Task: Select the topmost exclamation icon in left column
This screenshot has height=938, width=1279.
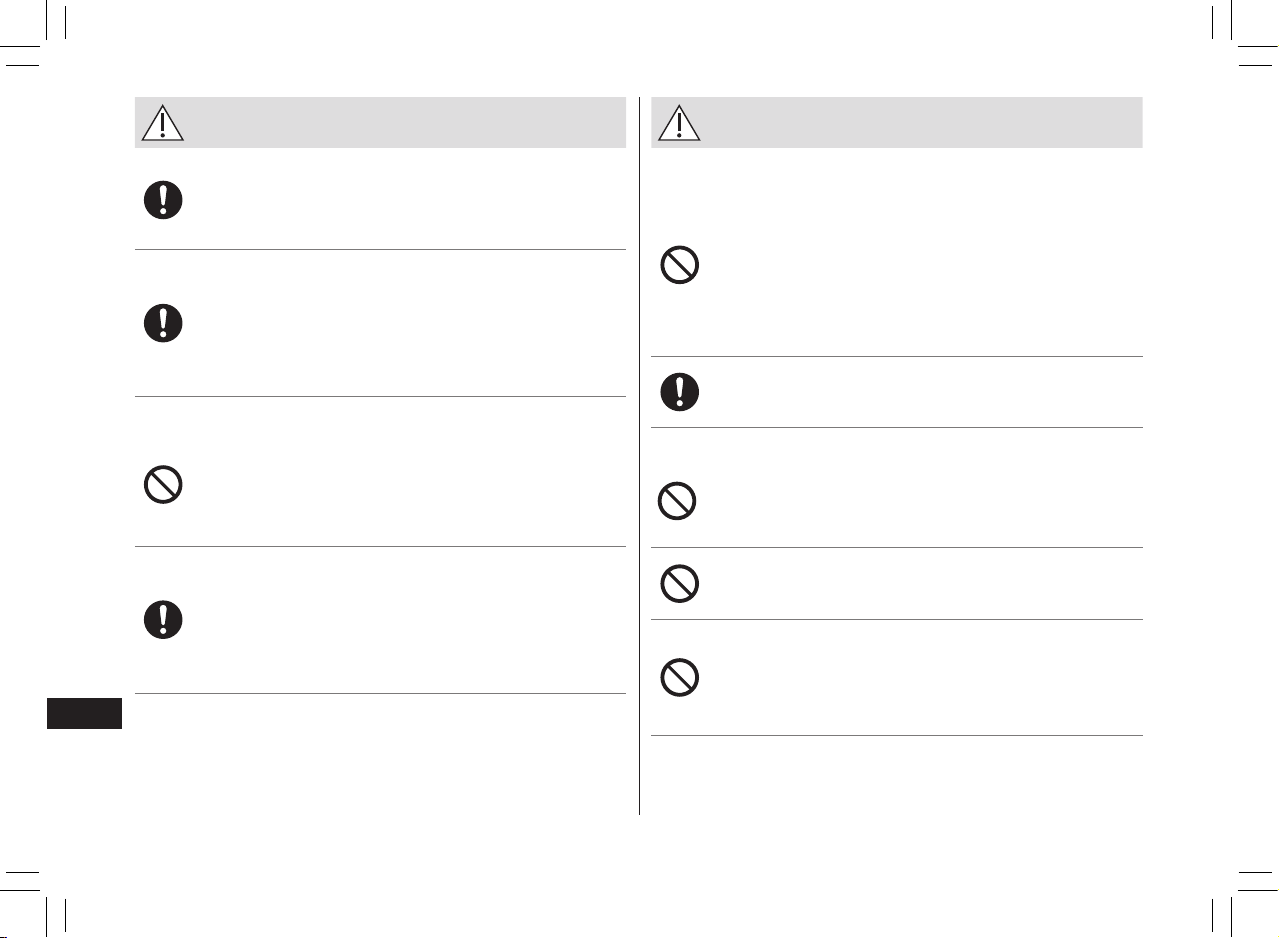Action: [x=162, y=199]
